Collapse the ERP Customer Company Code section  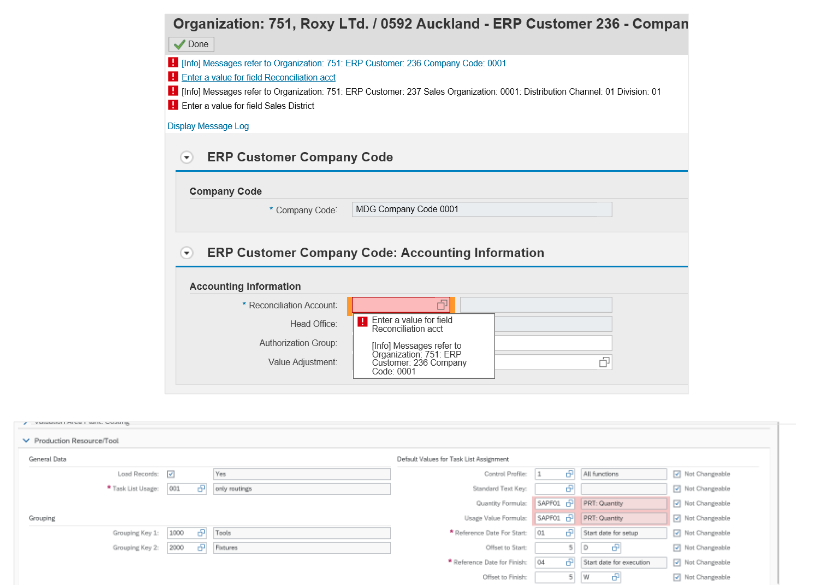(x=187, y=157)
